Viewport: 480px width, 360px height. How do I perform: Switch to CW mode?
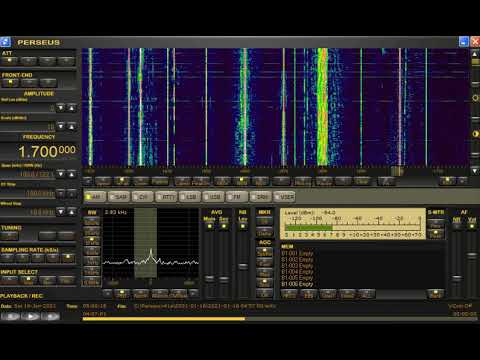tap(142, 197)
